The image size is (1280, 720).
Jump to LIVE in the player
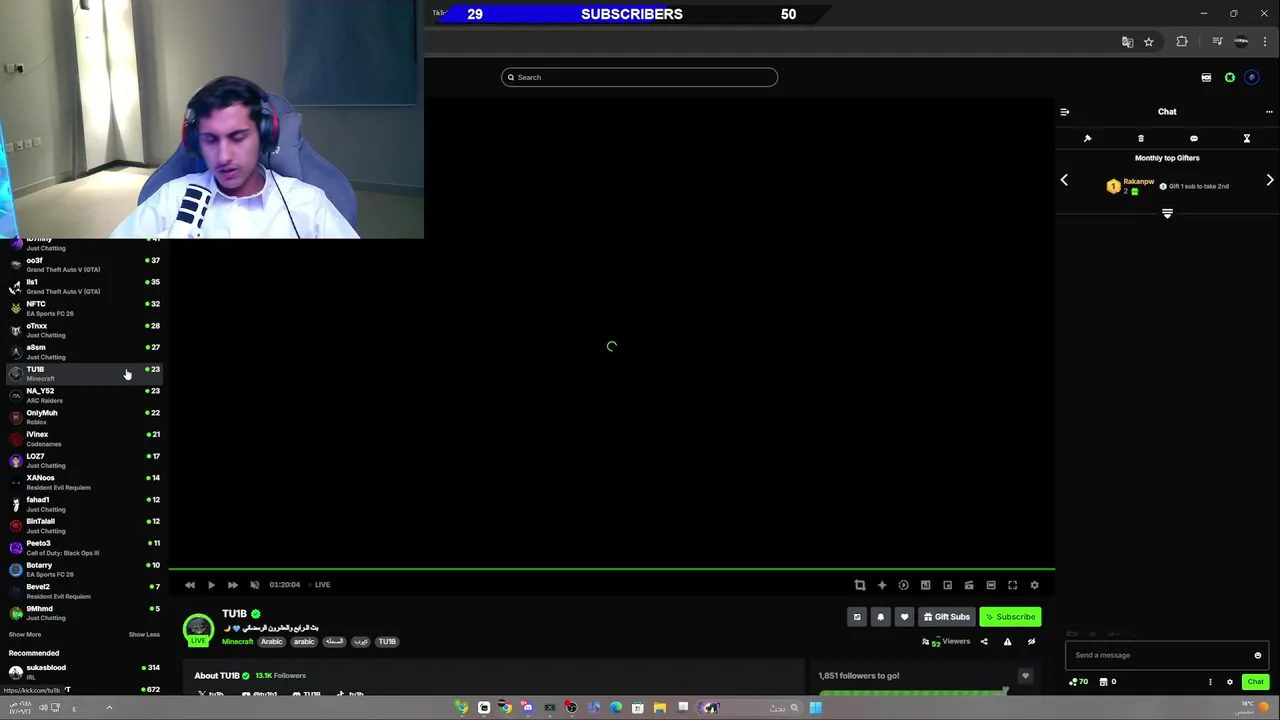(323, 585)
